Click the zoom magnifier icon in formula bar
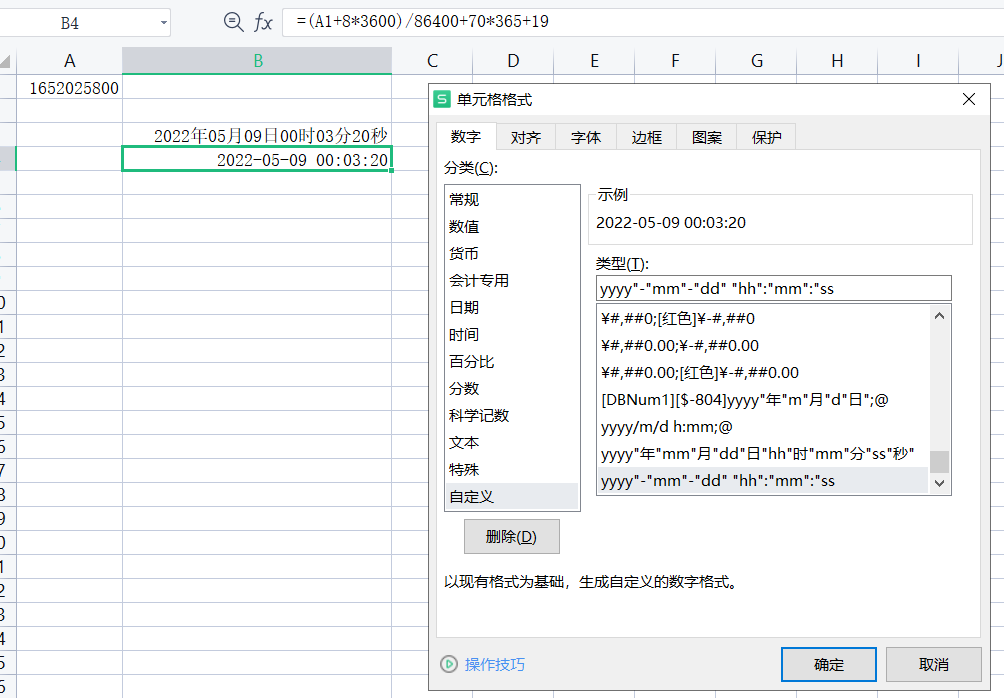The height and width of the screenshot is (698, 1004). (x=233, y=22)
